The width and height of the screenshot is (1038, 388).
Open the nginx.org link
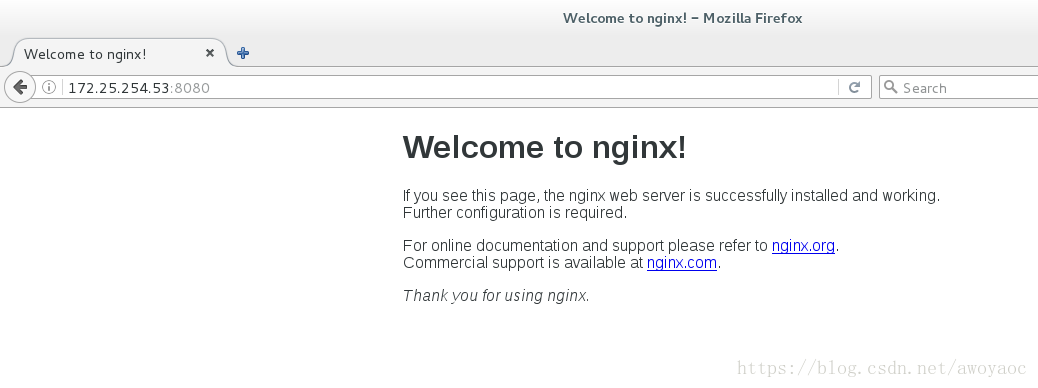[x=803, y=246]
